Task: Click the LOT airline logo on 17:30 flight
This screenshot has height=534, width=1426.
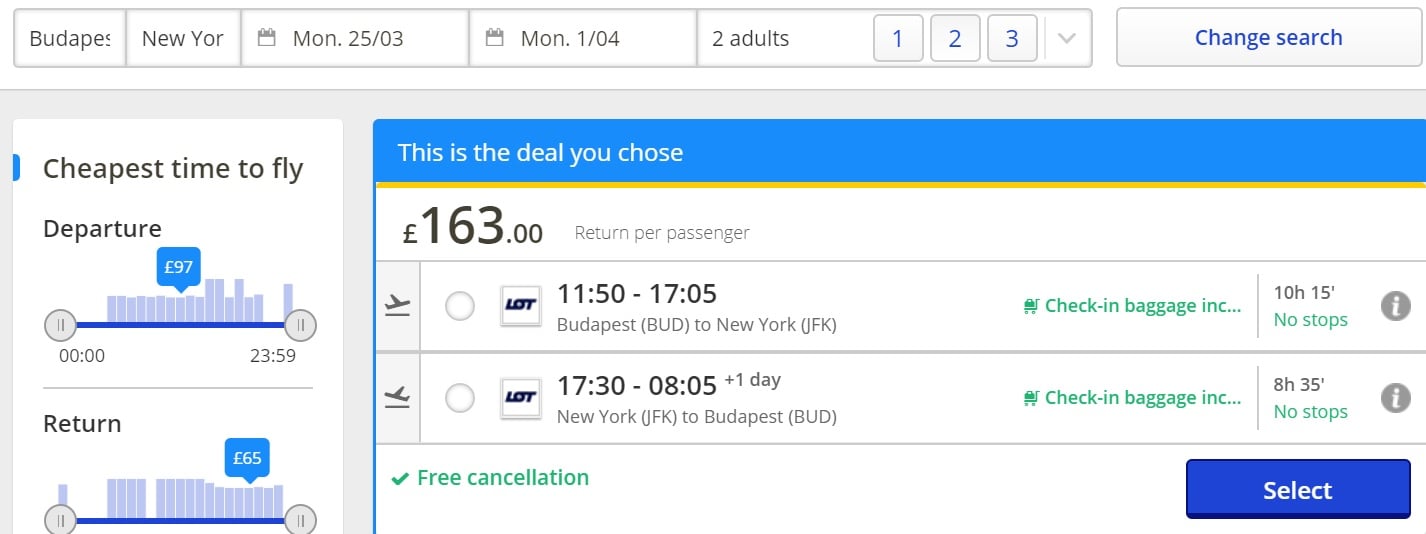Action: [x=520, y=398]
